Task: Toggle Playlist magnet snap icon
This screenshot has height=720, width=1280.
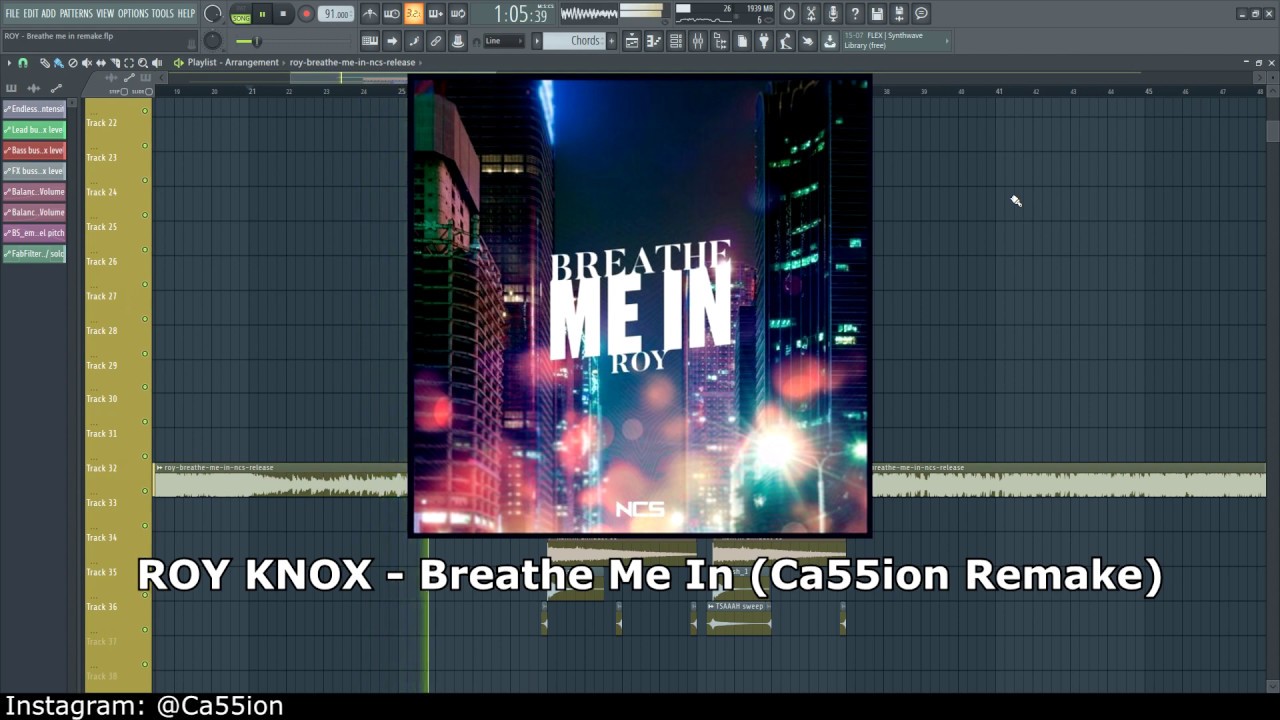Action: tap(23, 63)
